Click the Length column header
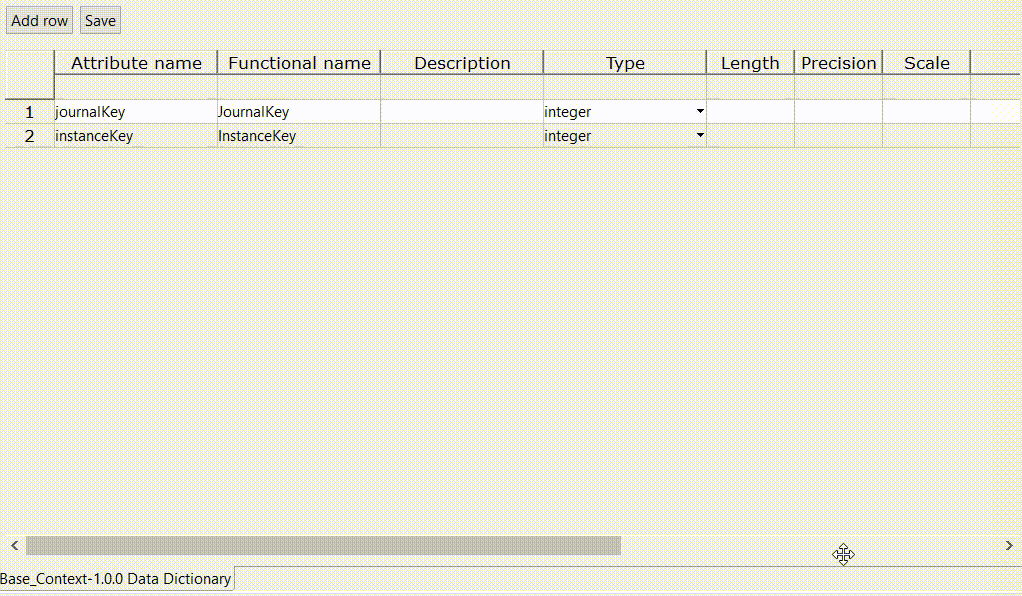The image size is (1022, 596). click(750, 63)
